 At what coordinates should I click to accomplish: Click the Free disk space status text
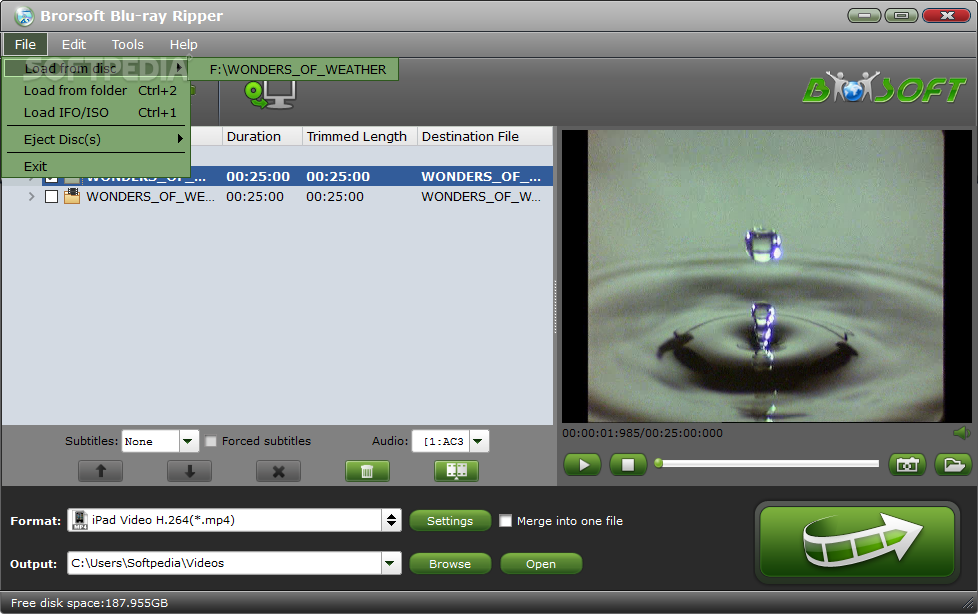(x=89, y=603)
